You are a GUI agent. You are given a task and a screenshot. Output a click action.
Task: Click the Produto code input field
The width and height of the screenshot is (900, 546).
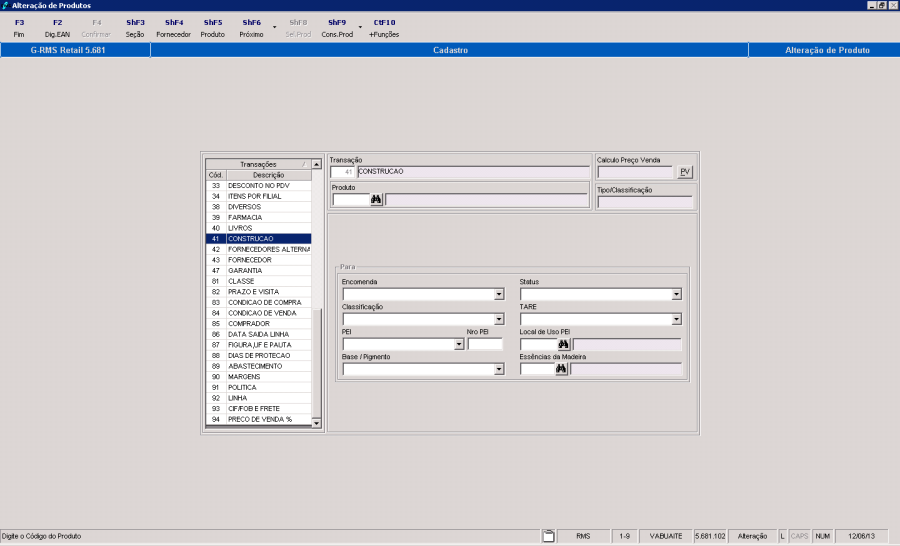(x=351, y=200)
